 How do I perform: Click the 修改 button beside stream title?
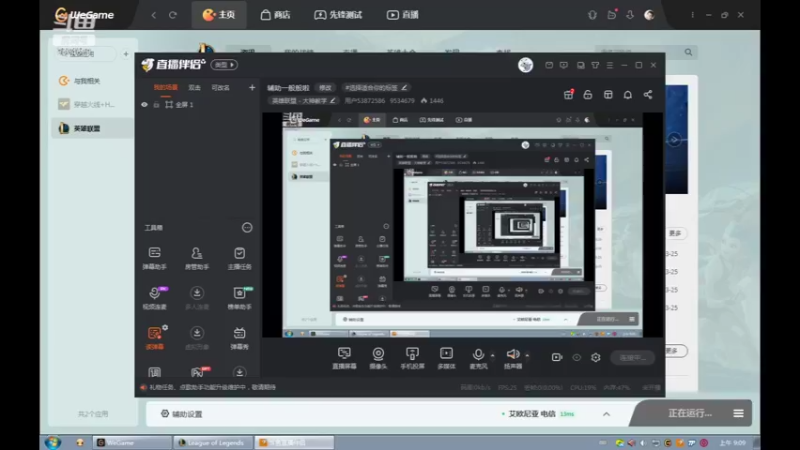[325, 88]
